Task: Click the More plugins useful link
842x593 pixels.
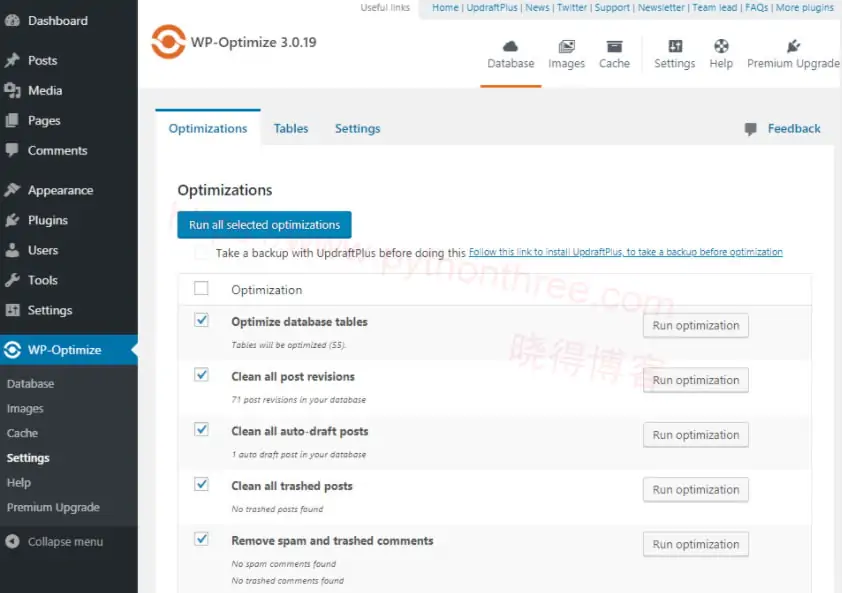Action: point(804,8)
